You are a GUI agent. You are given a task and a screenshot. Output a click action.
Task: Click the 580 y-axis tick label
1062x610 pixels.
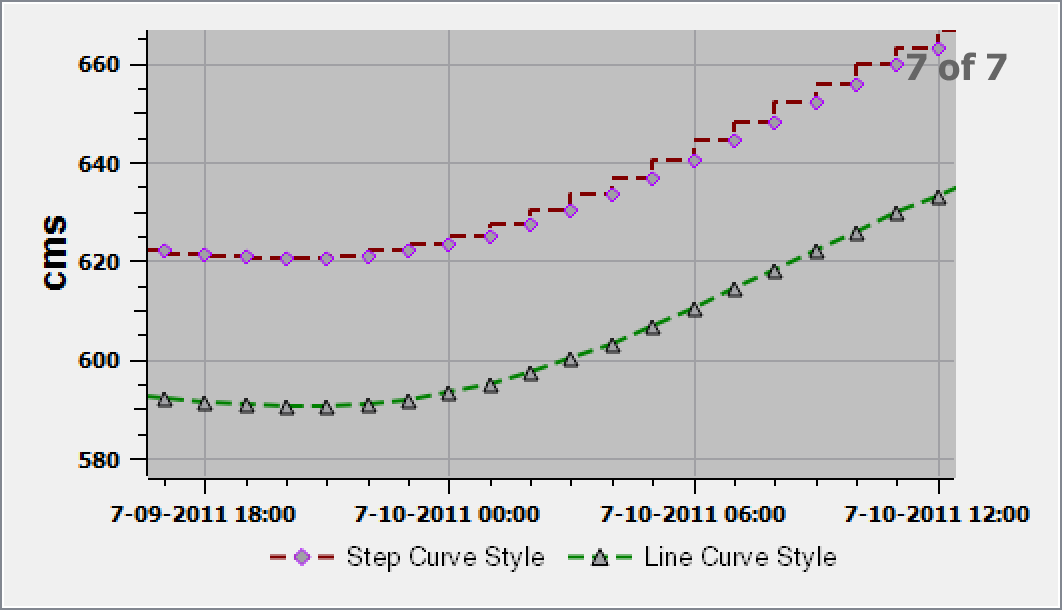pyautogui.click(x=99, y=460)
